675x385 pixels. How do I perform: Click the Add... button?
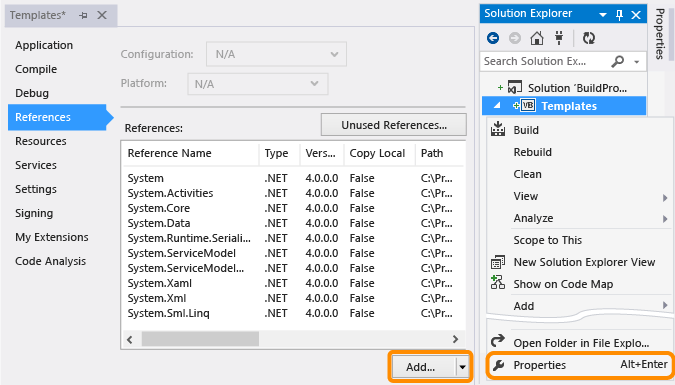[x=421, y=367]
